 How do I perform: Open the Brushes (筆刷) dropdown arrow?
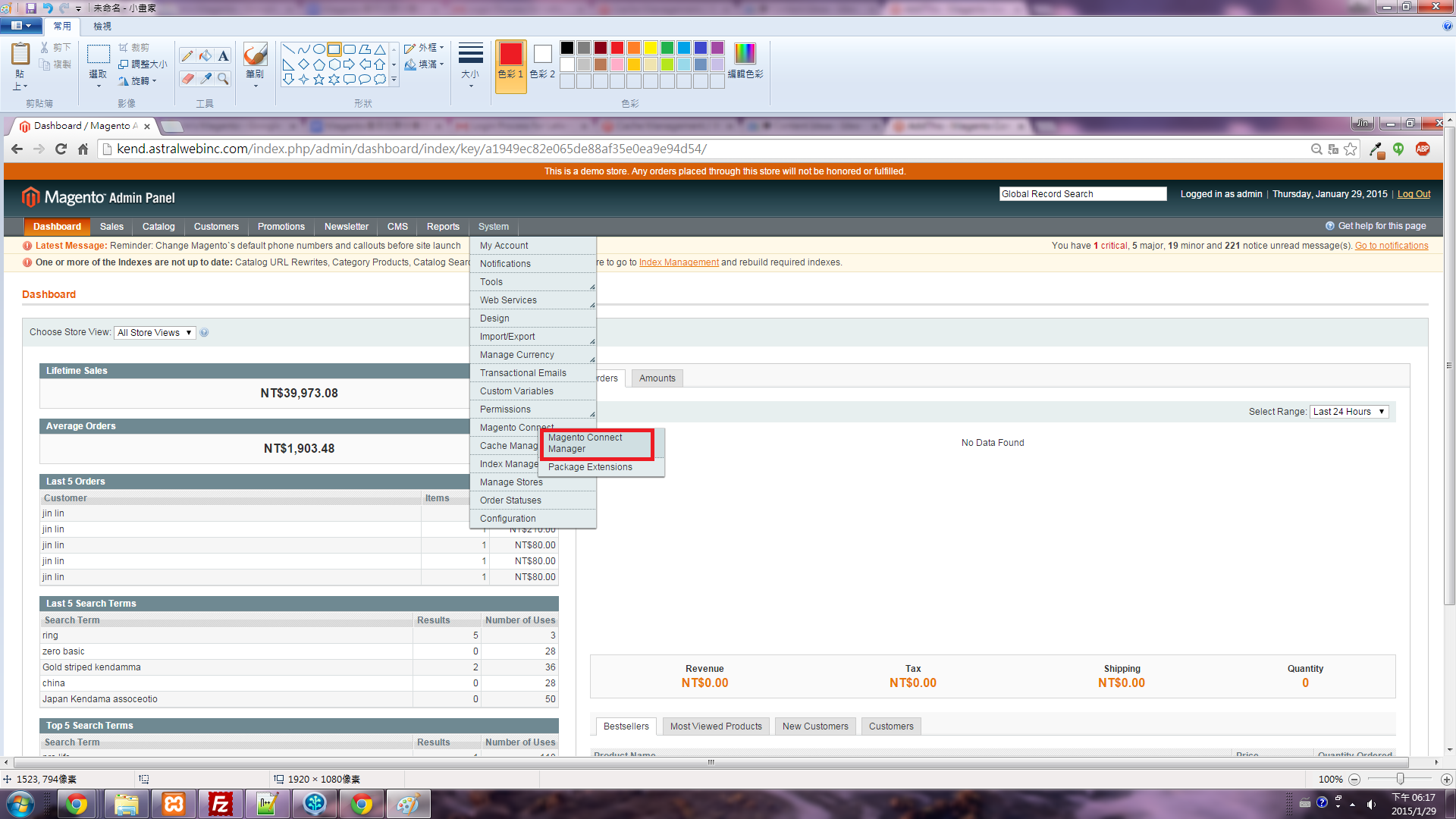point(255,86)
